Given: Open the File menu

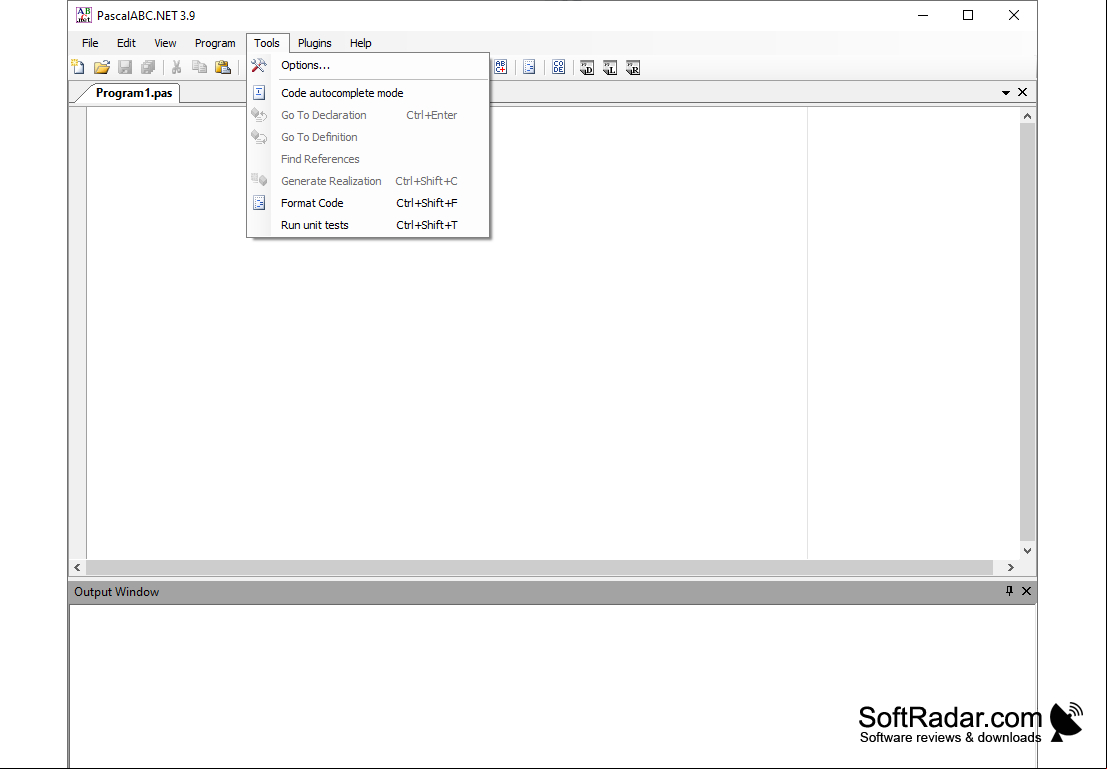Looking at the screenshot, I should 90,43.
